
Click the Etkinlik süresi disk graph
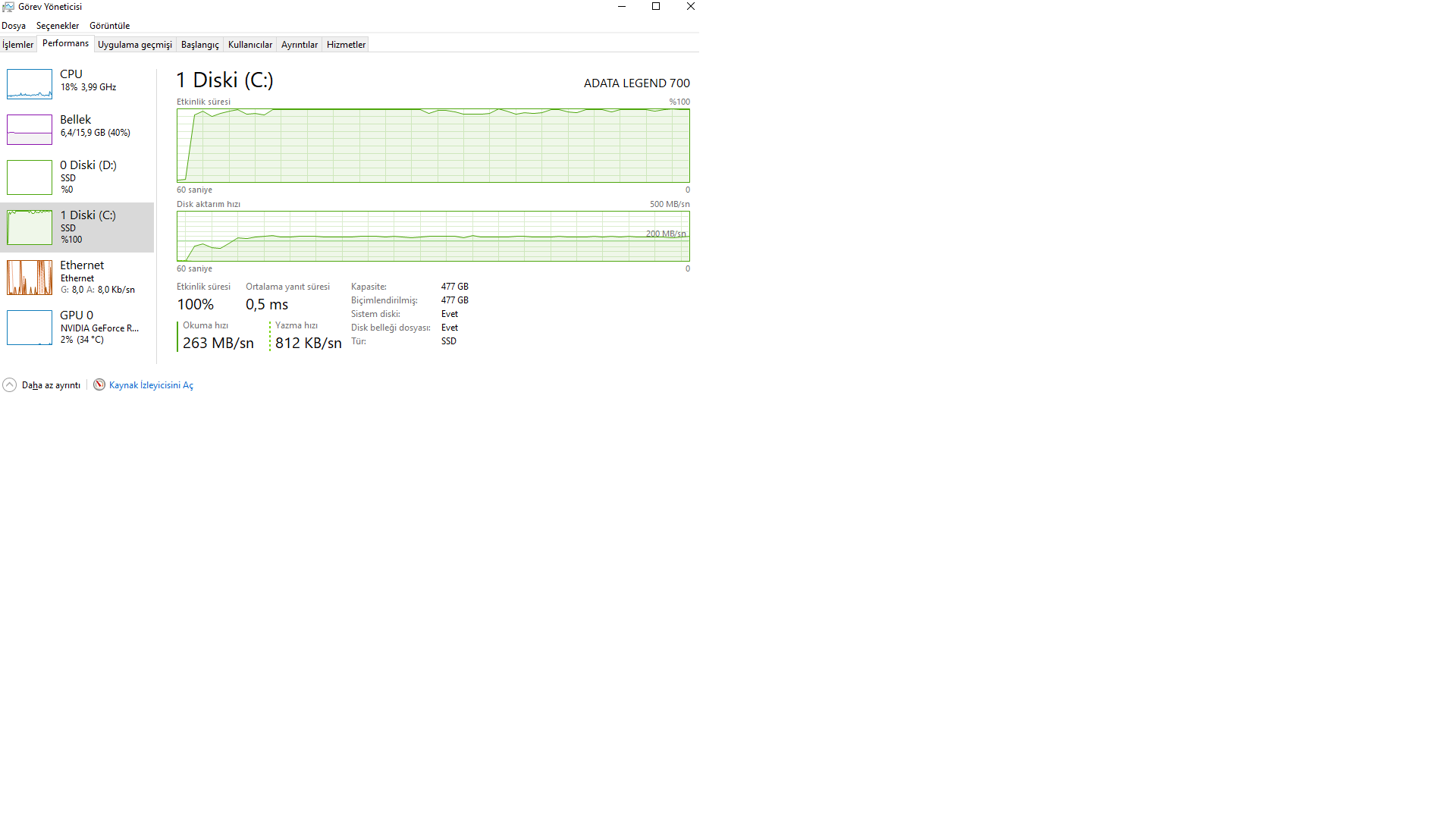tap(433, 146)
